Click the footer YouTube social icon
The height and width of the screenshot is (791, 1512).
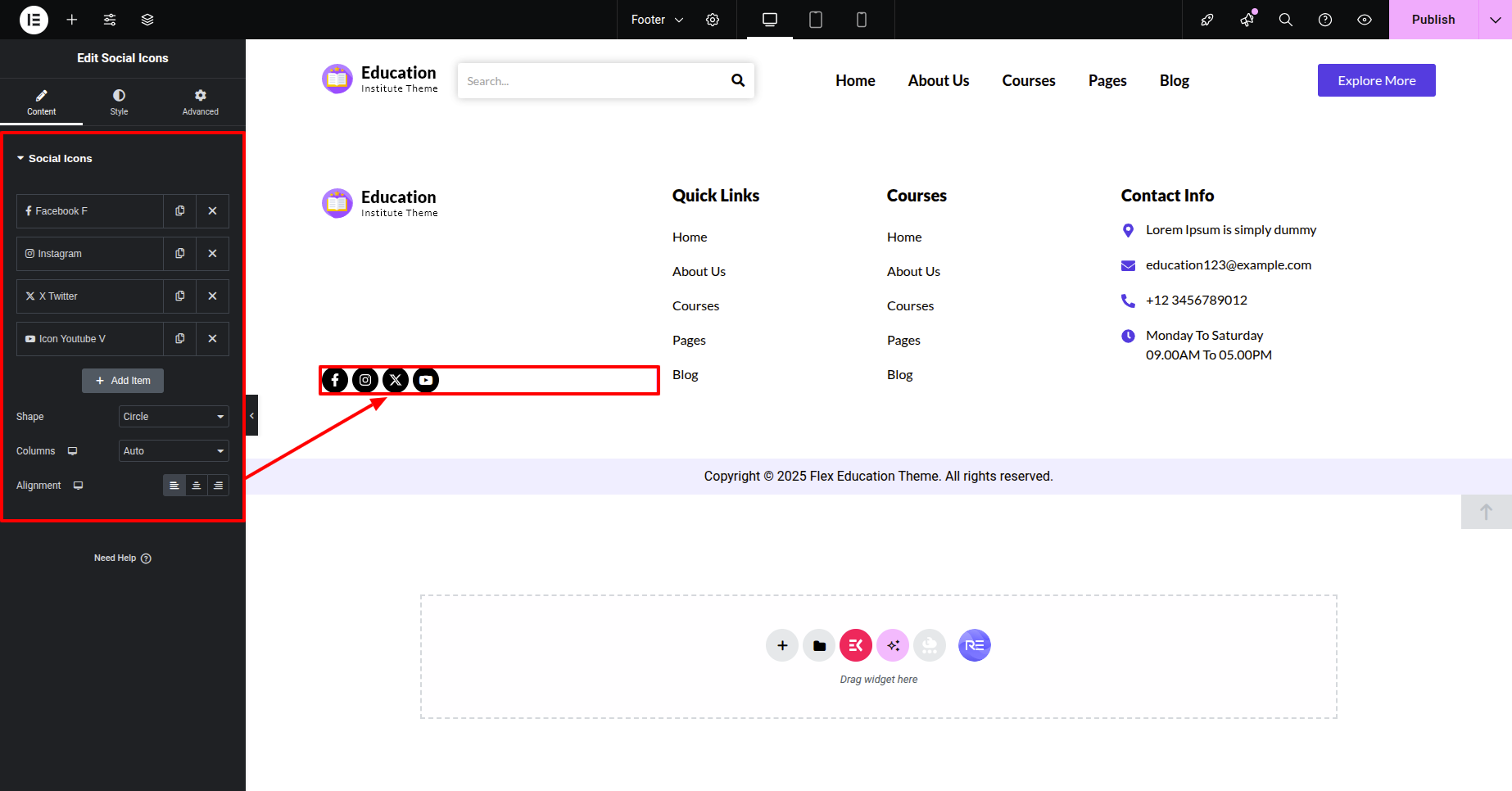[426, 380]
